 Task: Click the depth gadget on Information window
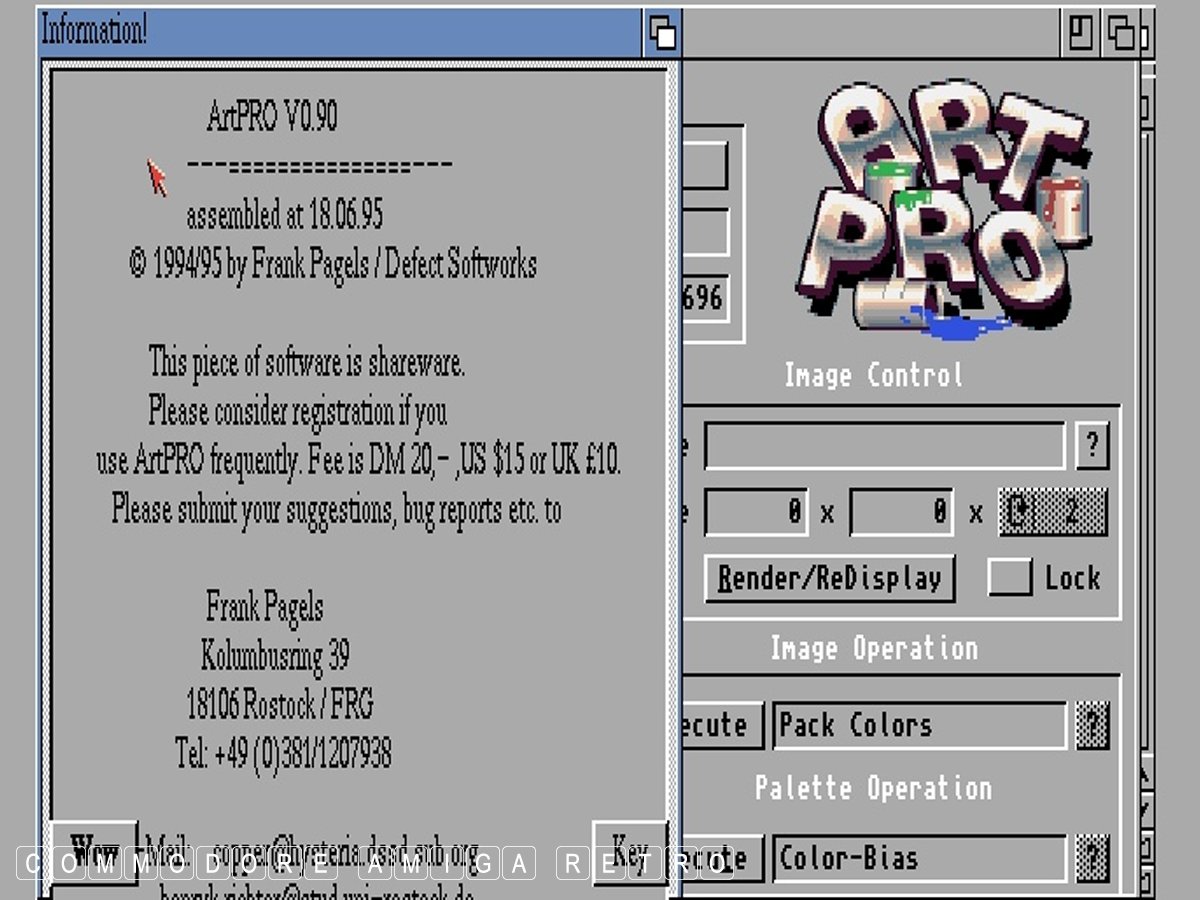tap(661, 33)
